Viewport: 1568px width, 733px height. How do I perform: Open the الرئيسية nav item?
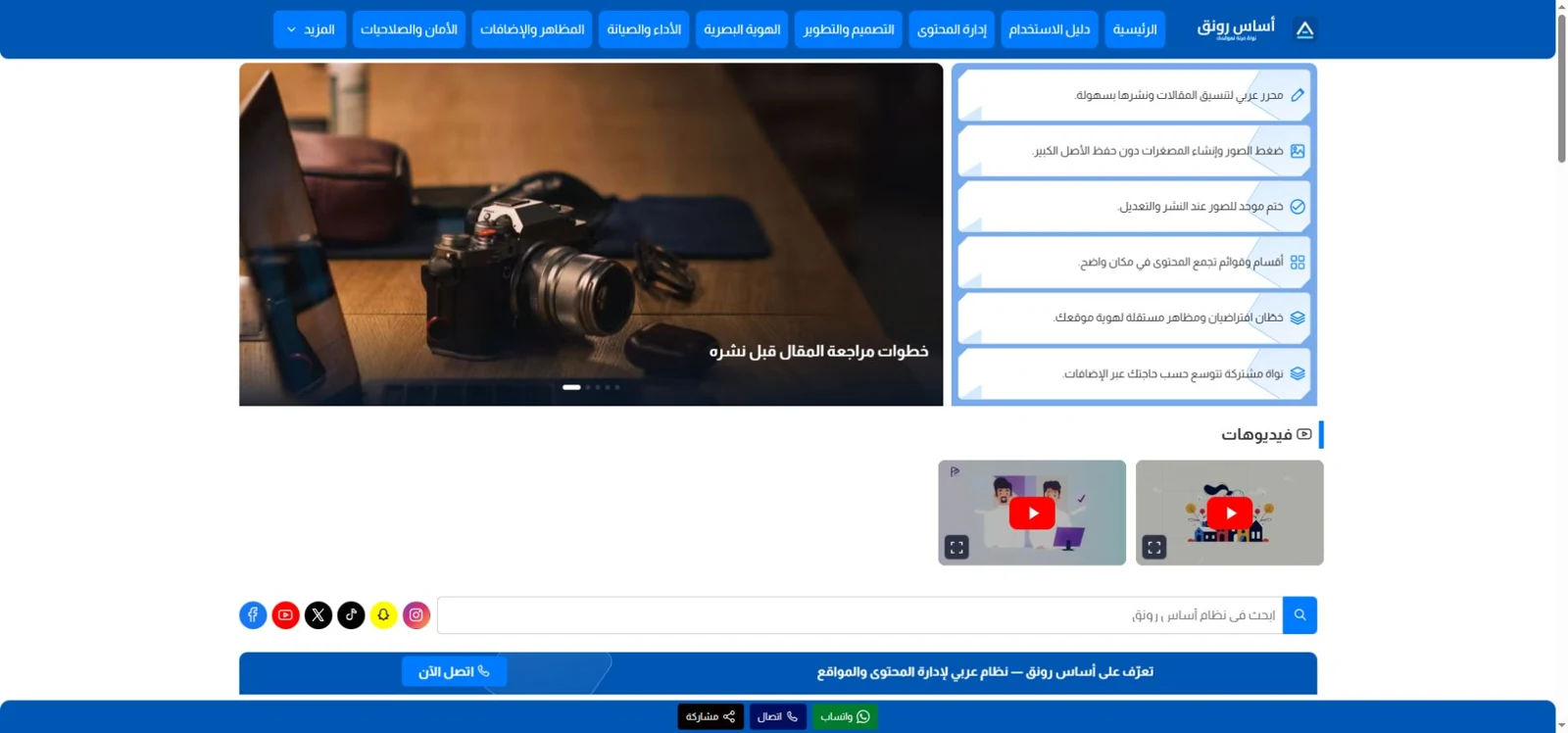[x=1135, y=29]
